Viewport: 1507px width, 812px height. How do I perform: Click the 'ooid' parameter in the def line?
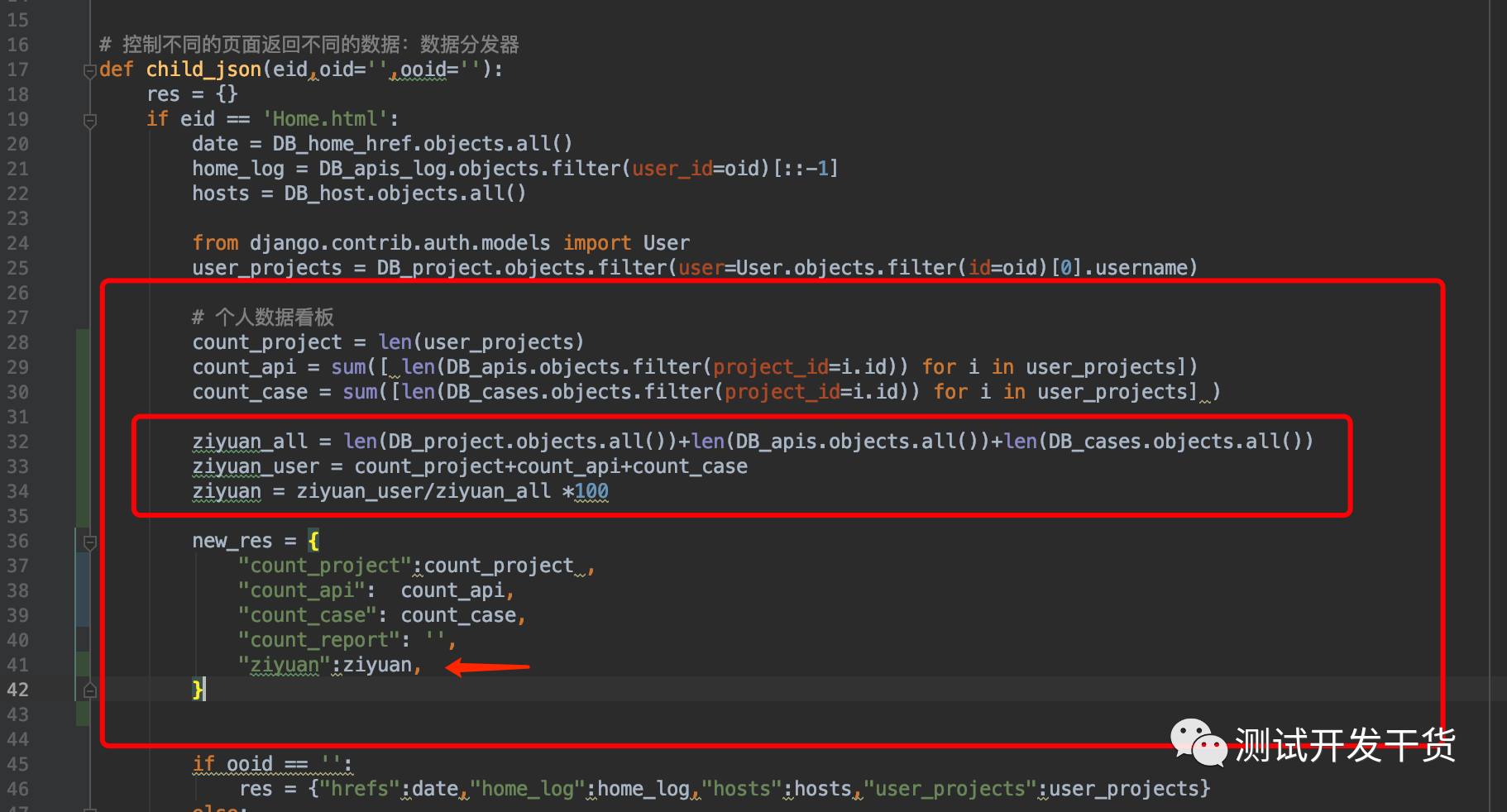[423, 69]
